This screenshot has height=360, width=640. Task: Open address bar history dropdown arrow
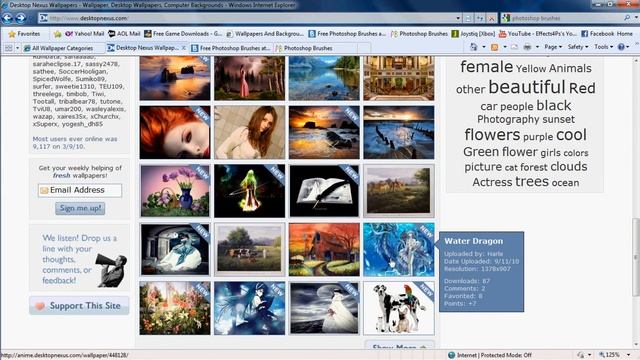[x=458, y=18]
